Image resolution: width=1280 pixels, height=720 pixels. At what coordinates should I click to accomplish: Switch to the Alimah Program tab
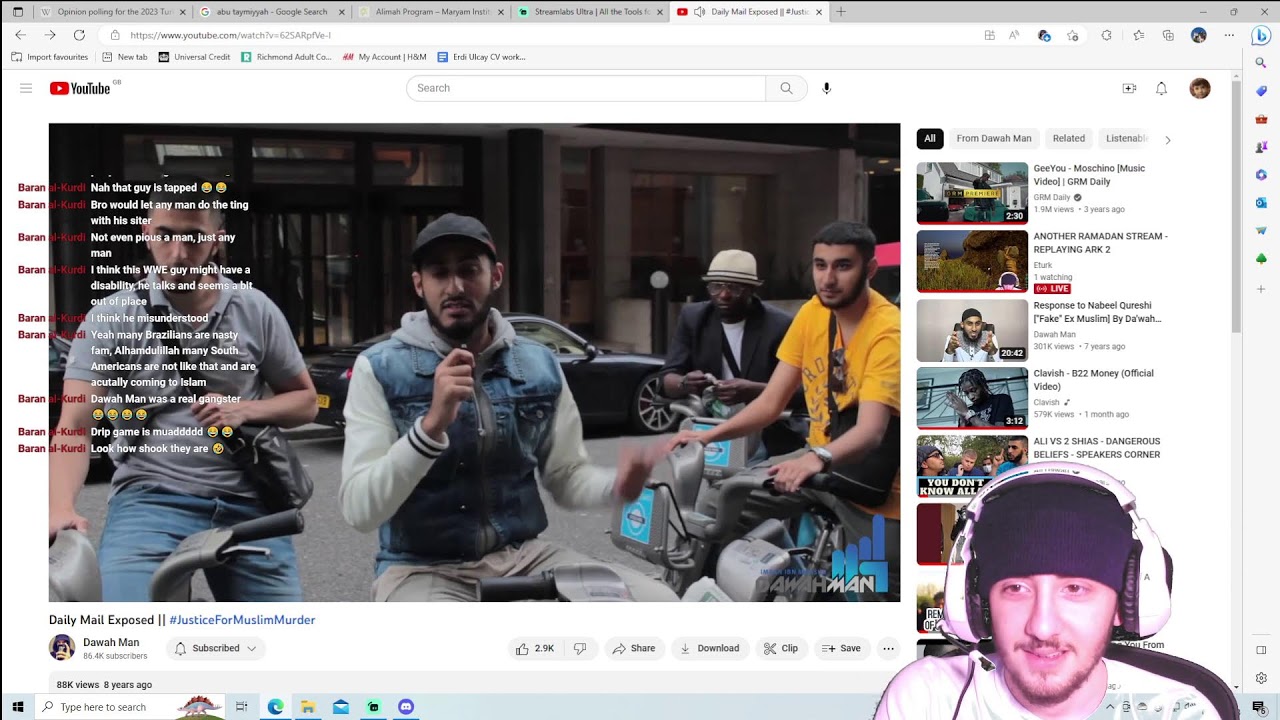[x=431, y=12]
